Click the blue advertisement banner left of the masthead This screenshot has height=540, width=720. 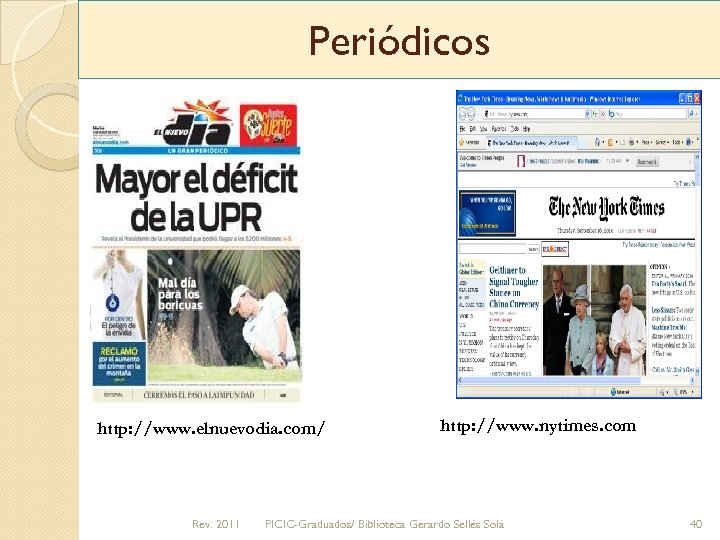[x=487, y=213]
